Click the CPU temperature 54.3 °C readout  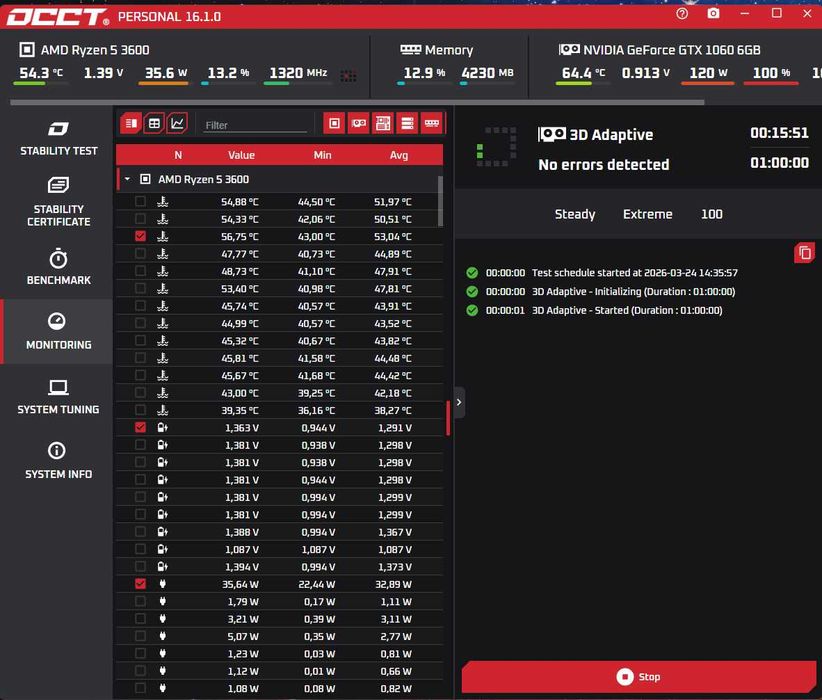[x=41, y=73]
